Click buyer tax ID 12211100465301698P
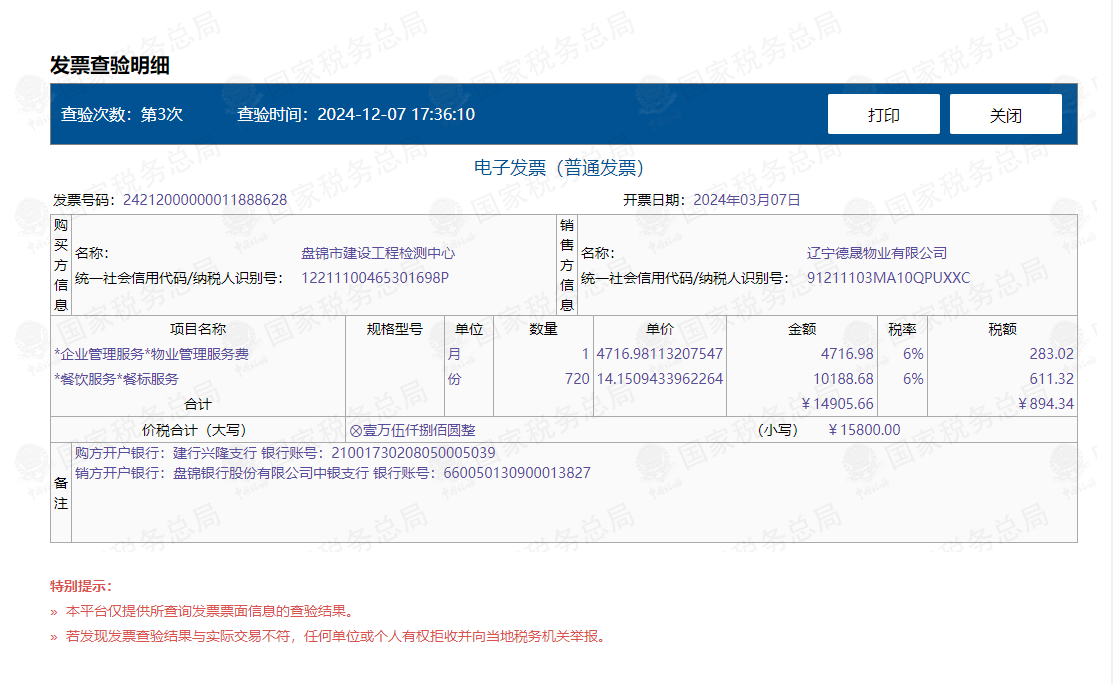 pyautogui.click(x=375, y=278)
